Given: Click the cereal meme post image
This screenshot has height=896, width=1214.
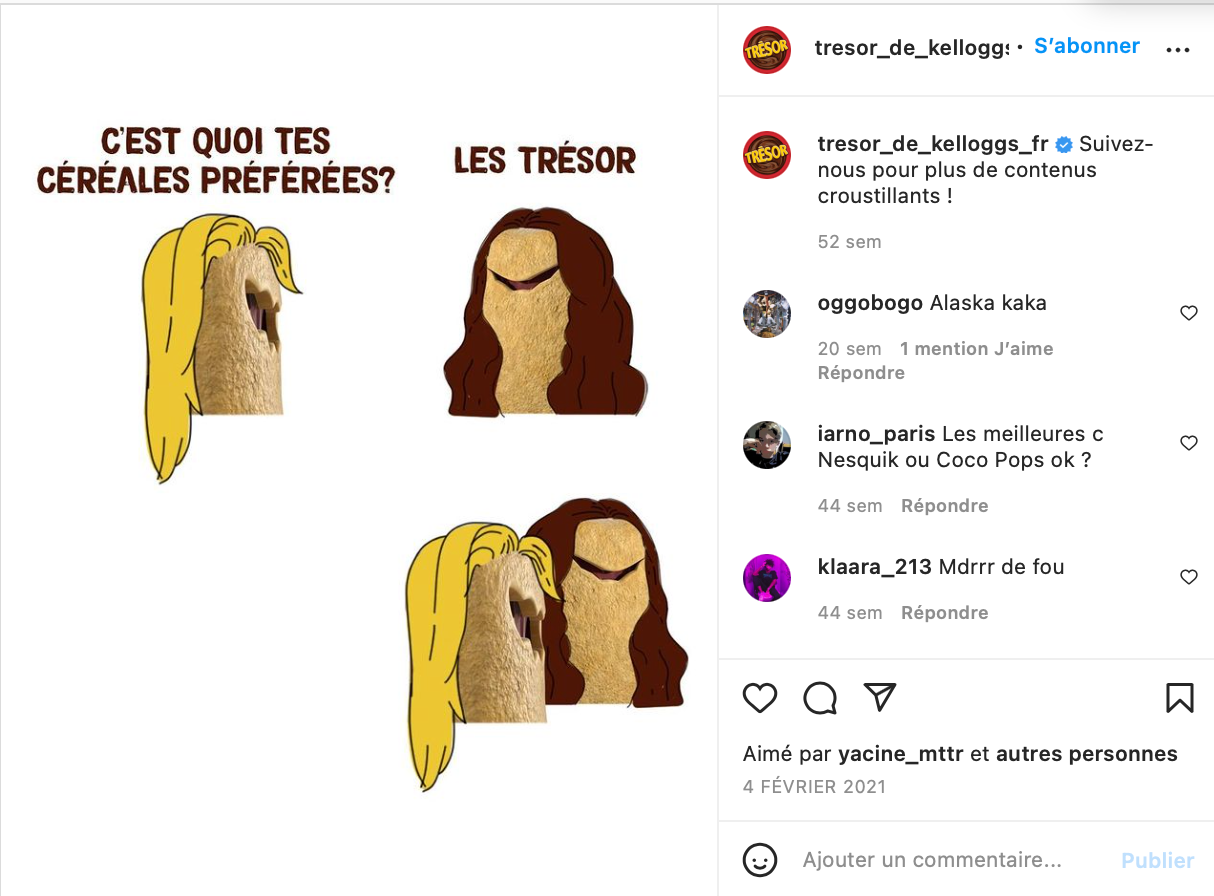Looking at the screenshot, I should 359,450.
